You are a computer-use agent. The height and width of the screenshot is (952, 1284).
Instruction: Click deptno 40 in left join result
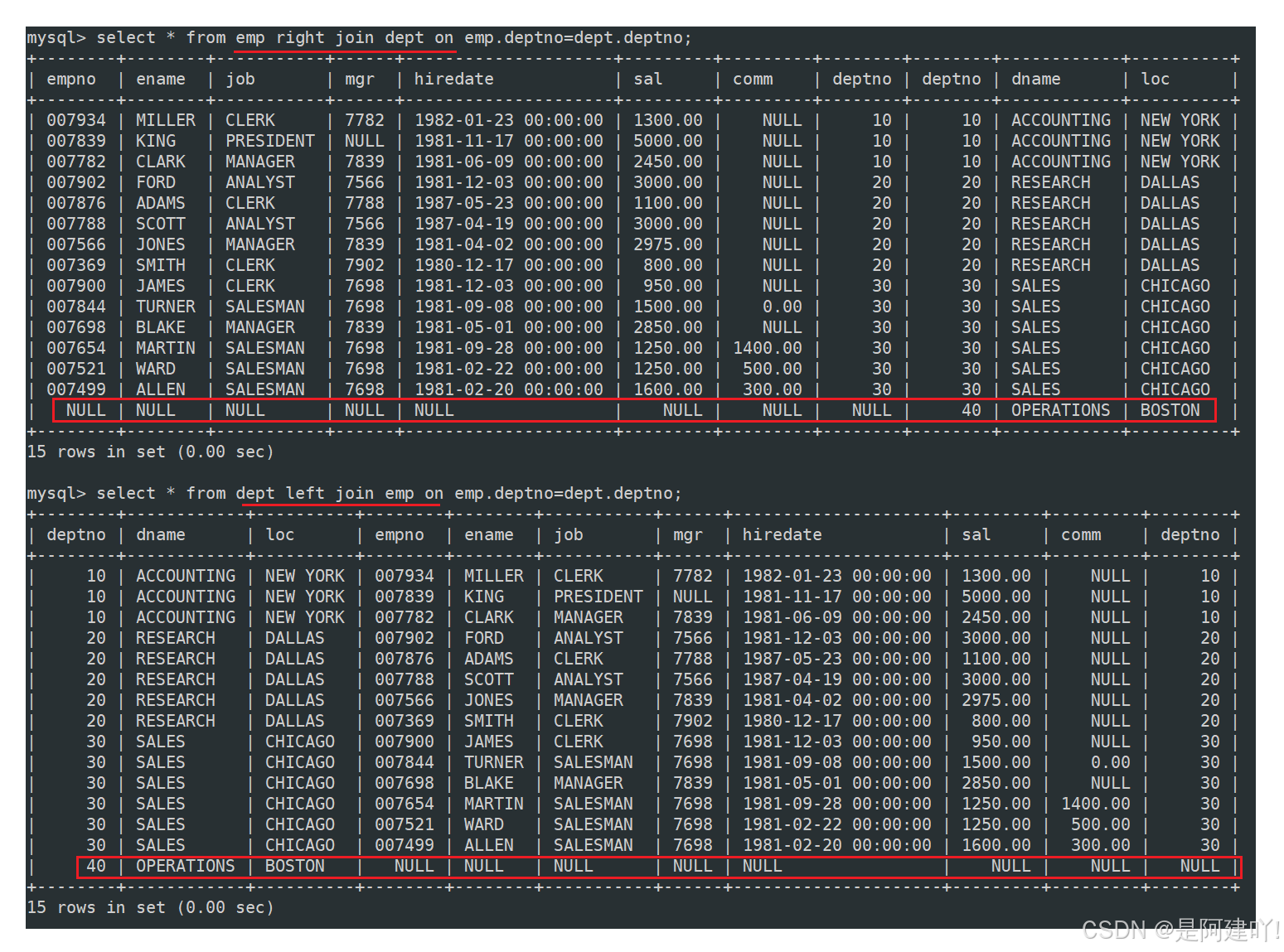click(x=96, y=867)
